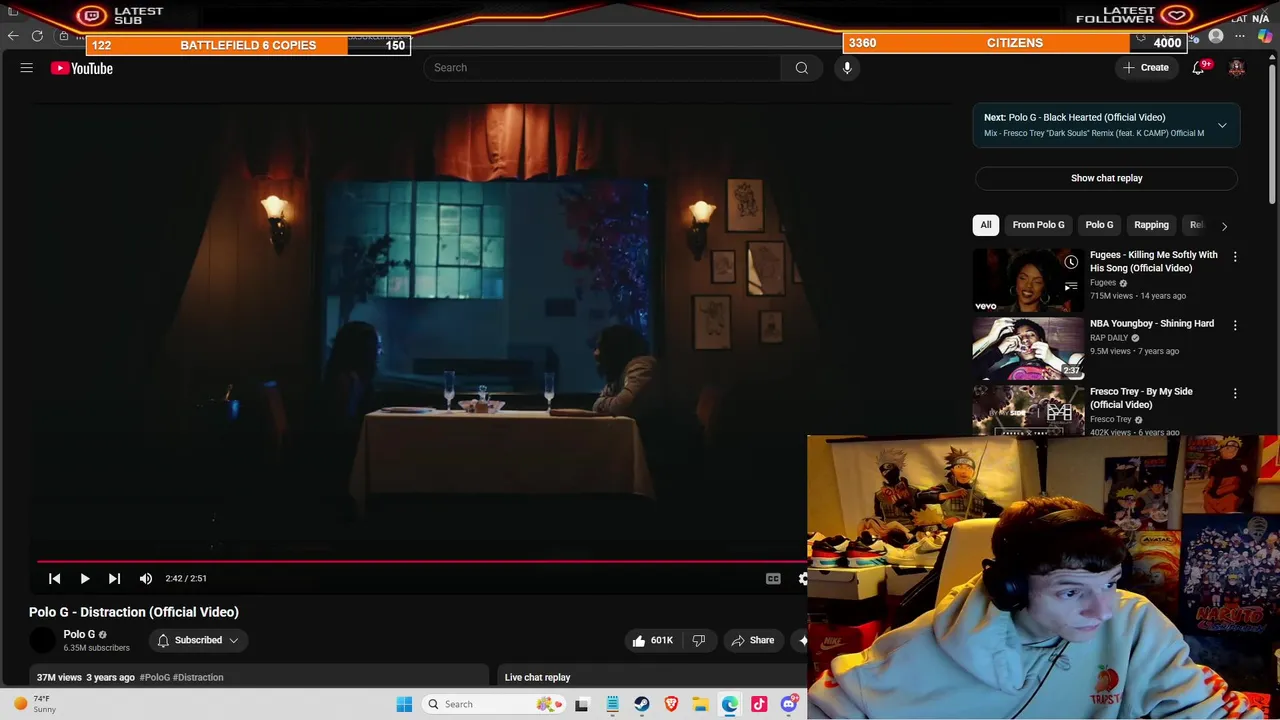Open the Windows Start menu
Image resolution: width=1280 pixels, height=720 pixels.
[404, 704]
